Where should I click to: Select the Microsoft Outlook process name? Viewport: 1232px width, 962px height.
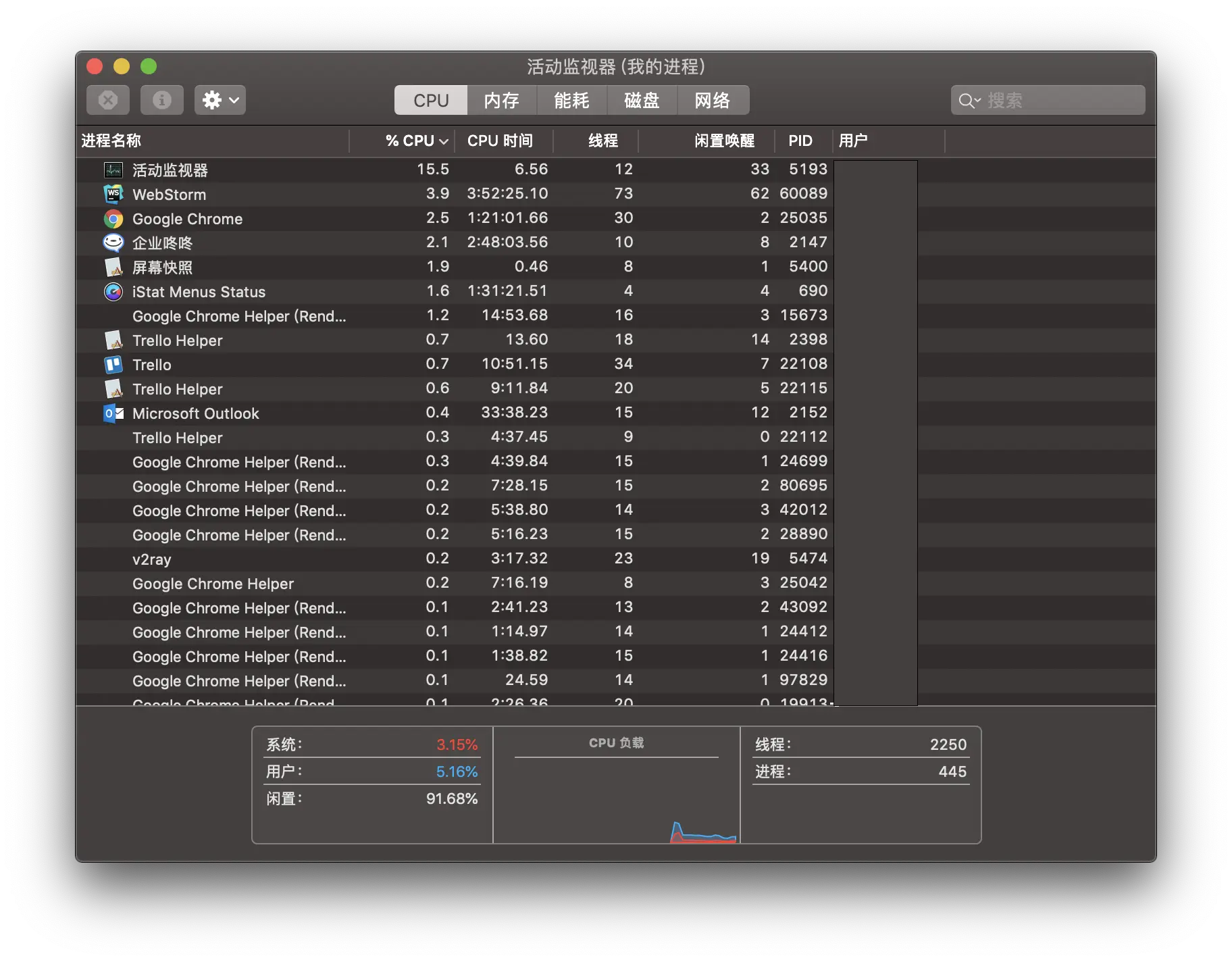coord(196,413)
